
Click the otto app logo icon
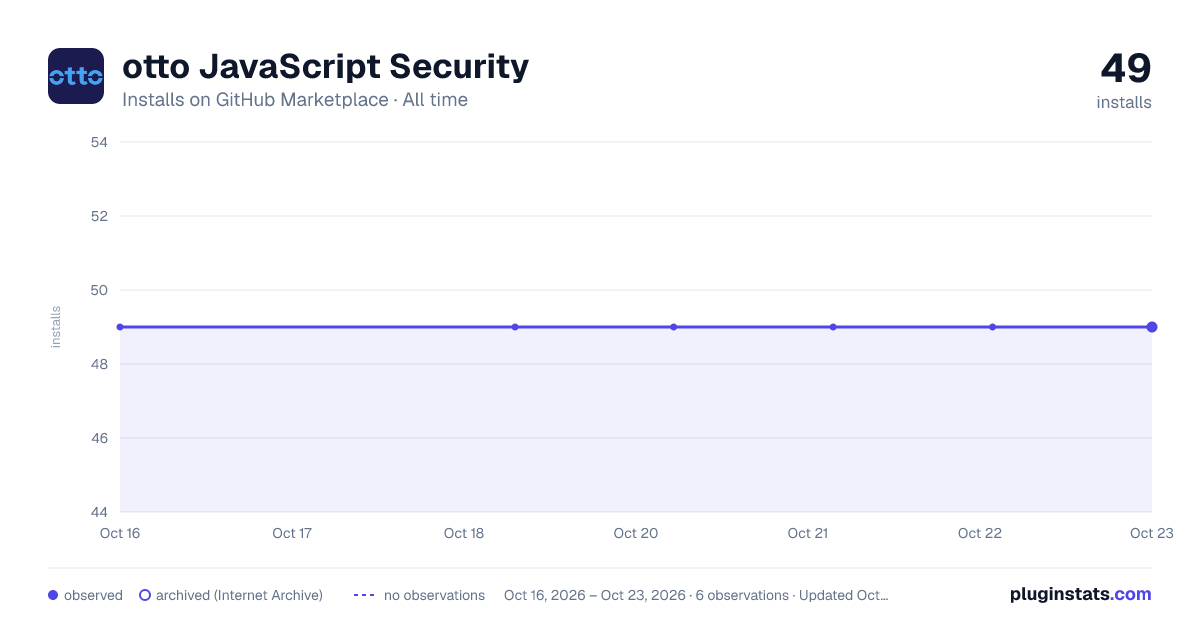[76, 76]
